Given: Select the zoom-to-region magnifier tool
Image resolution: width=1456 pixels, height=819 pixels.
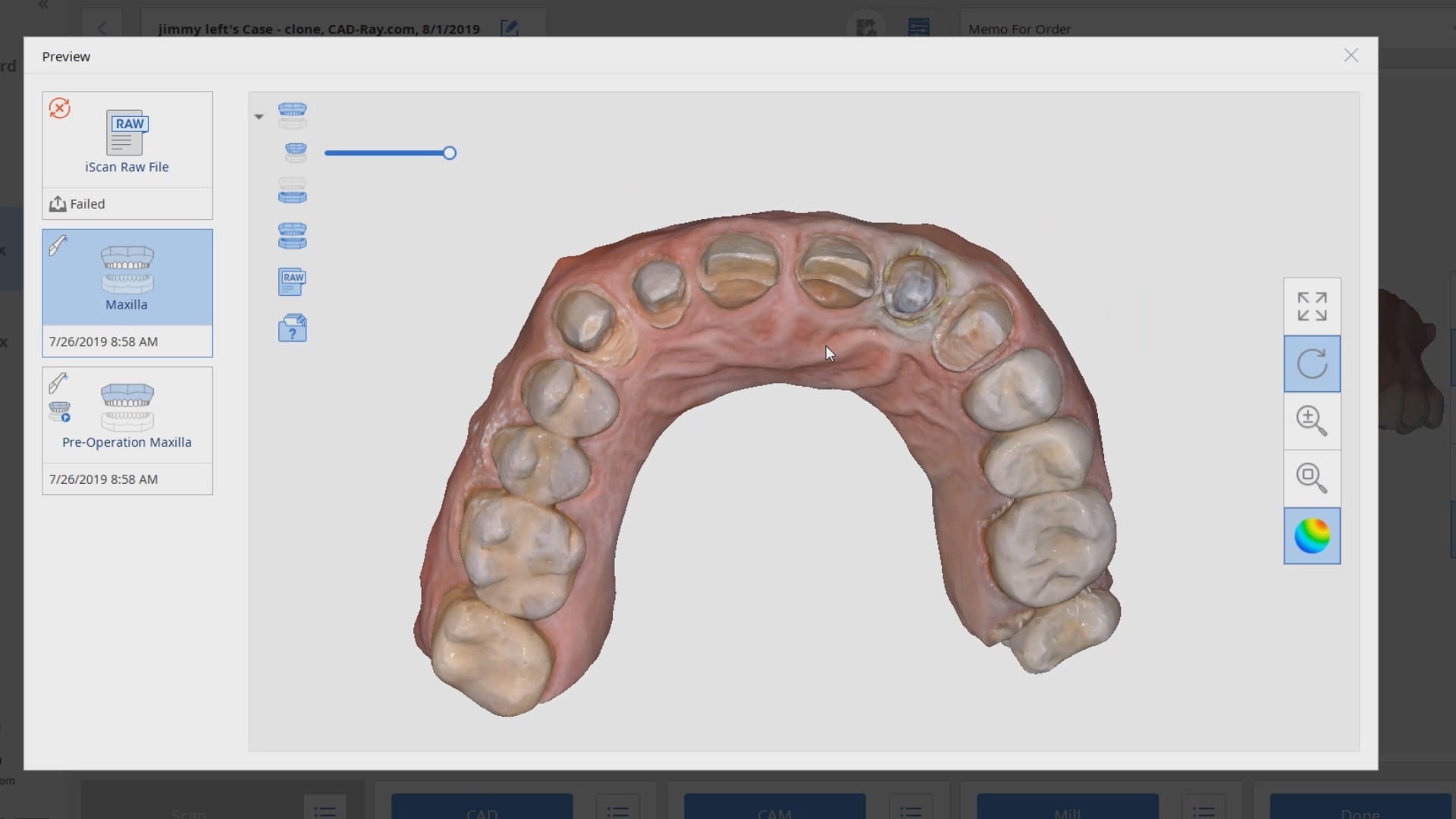Looking at the screenshot, I should [1312, 479].
